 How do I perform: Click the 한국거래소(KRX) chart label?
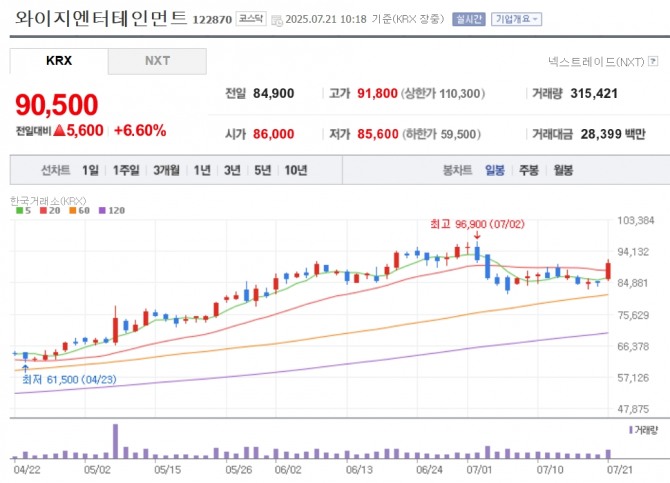point(48,201)
